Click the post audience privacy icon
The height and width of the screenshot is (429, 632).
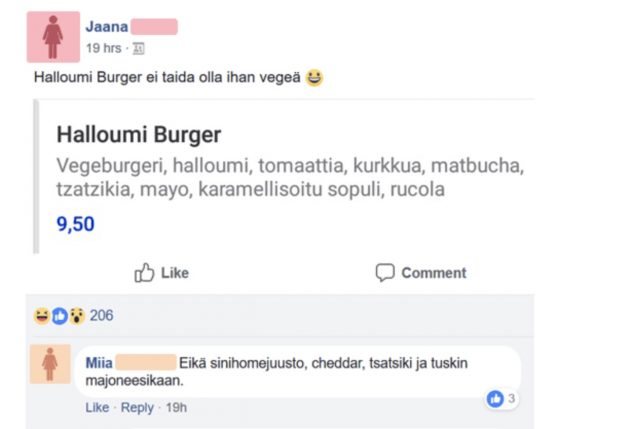point(138,48)
